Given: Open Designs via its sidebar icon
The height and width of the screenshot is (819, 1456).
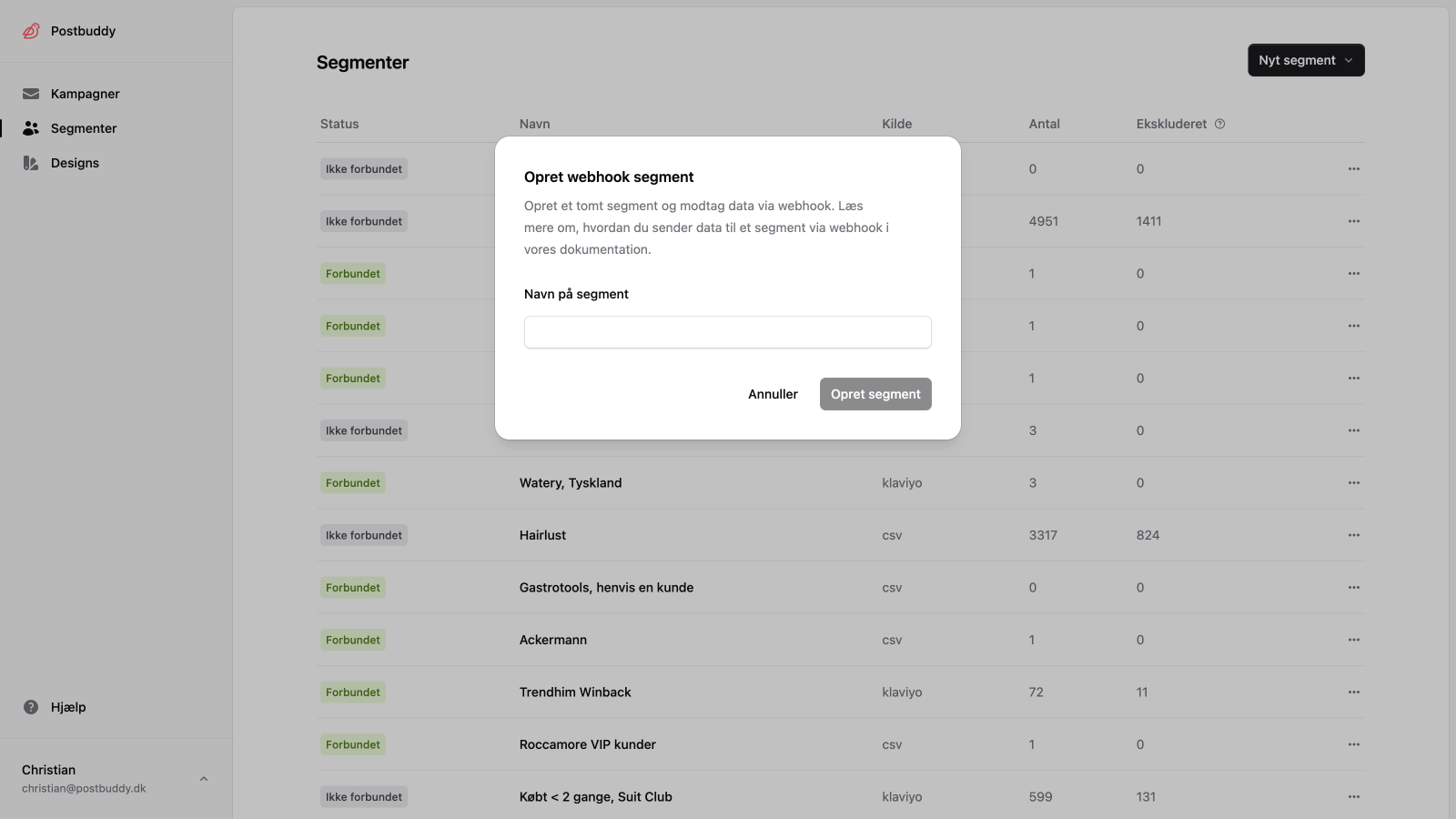Looking at the screenshot, I should point(31,162).
